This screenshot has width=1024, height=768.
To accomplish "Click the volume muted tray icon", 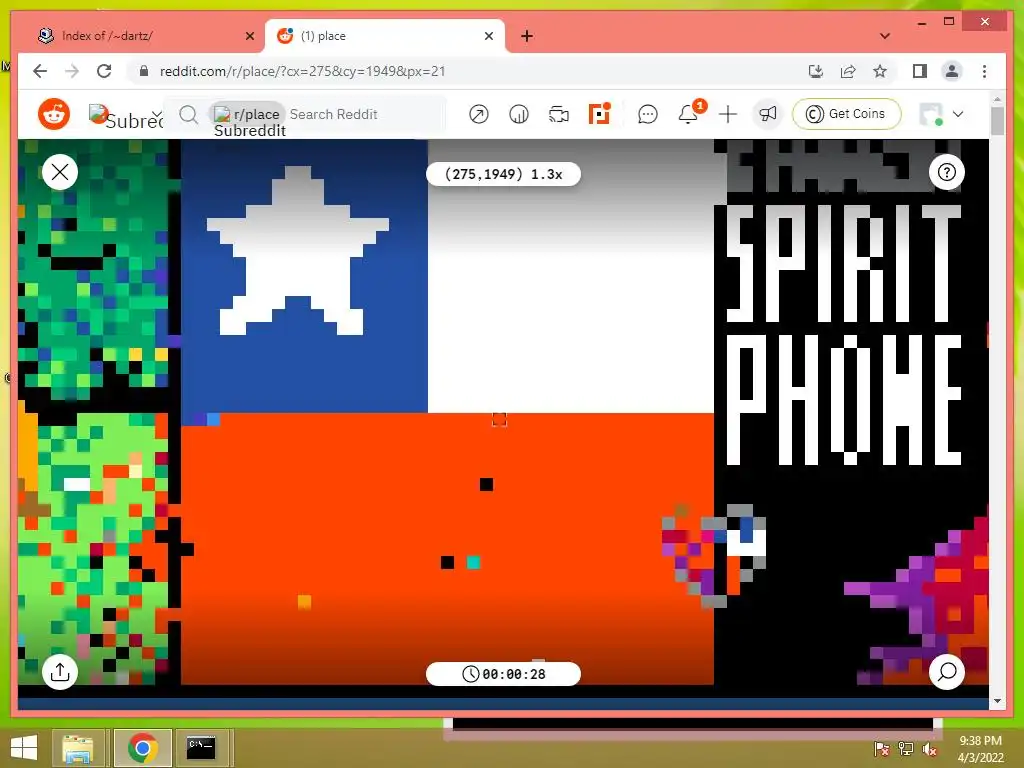I will point(930,749).
